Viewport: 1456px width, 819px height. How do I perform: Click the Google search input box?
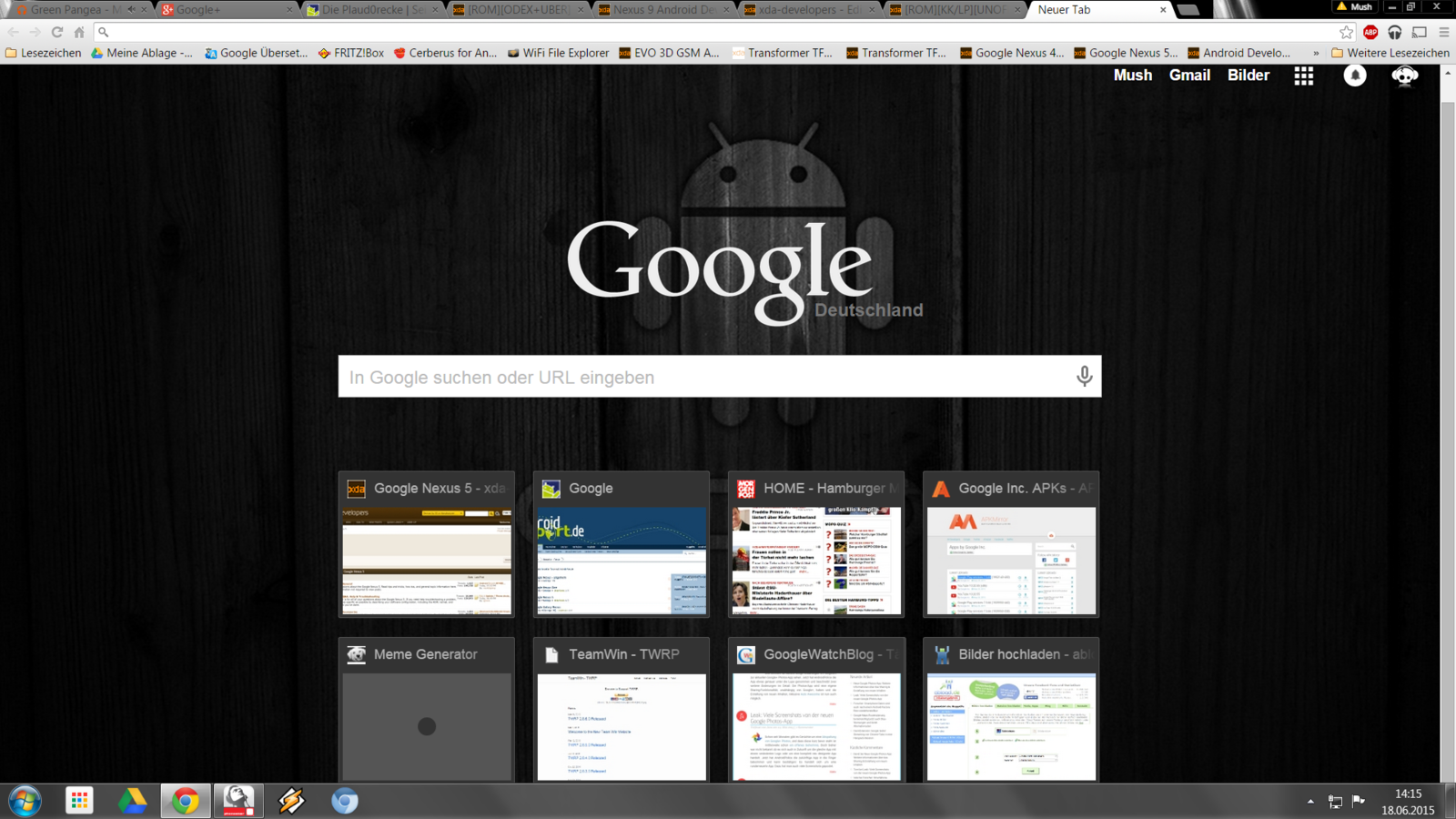click(705, 377)
